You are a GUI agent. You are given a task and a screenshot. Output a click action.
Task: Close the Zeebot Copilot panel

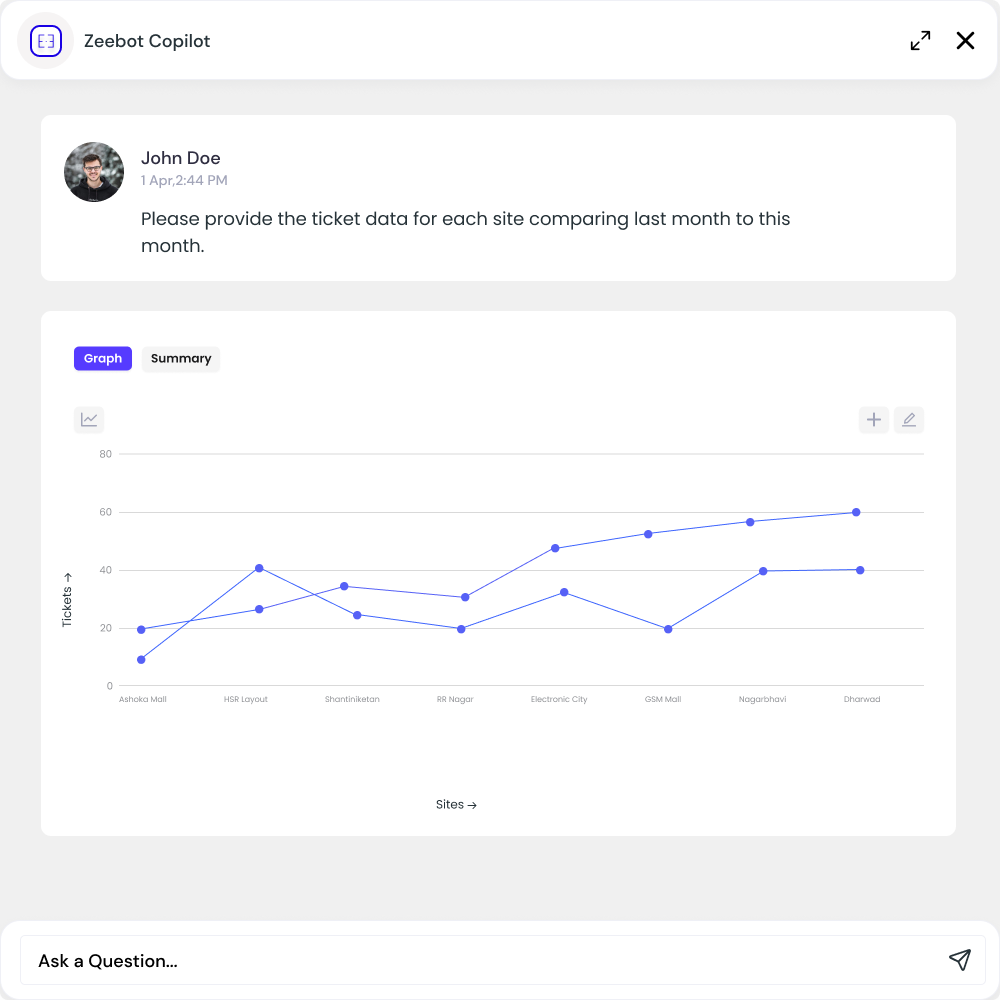(x=964, y=41)
